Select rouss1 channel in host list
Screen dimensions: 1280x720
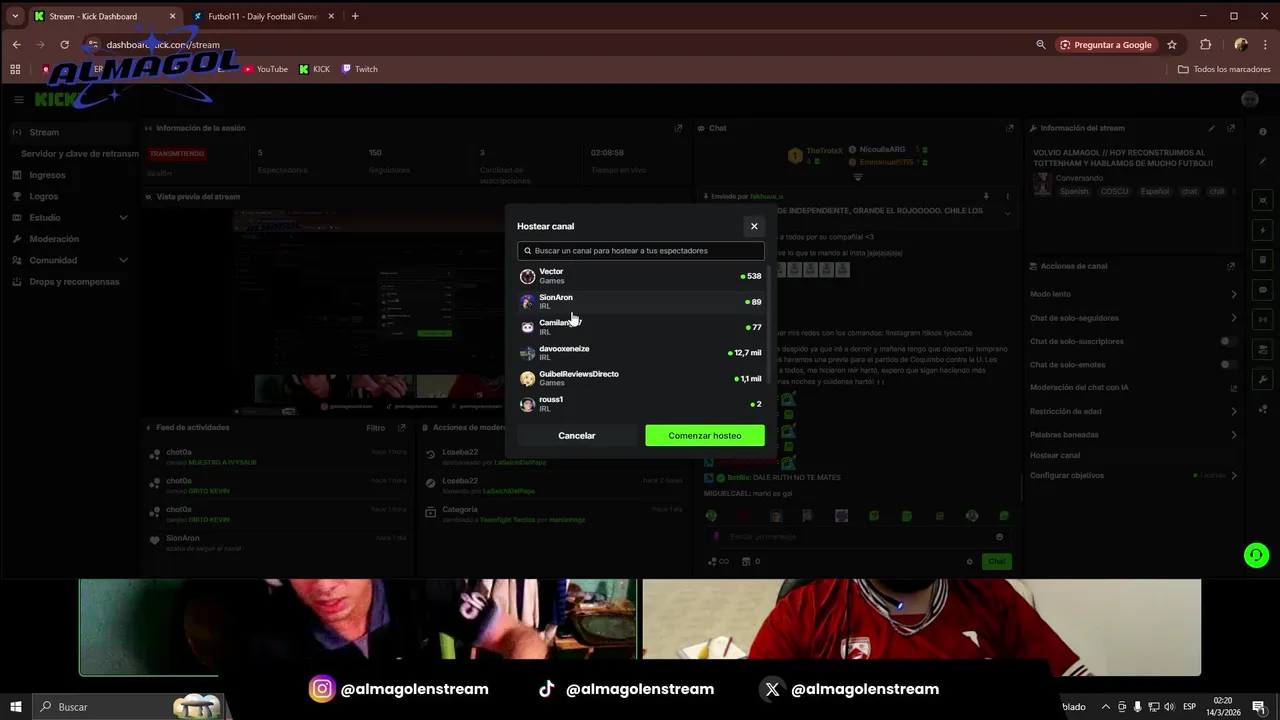[x=641, y=404]
